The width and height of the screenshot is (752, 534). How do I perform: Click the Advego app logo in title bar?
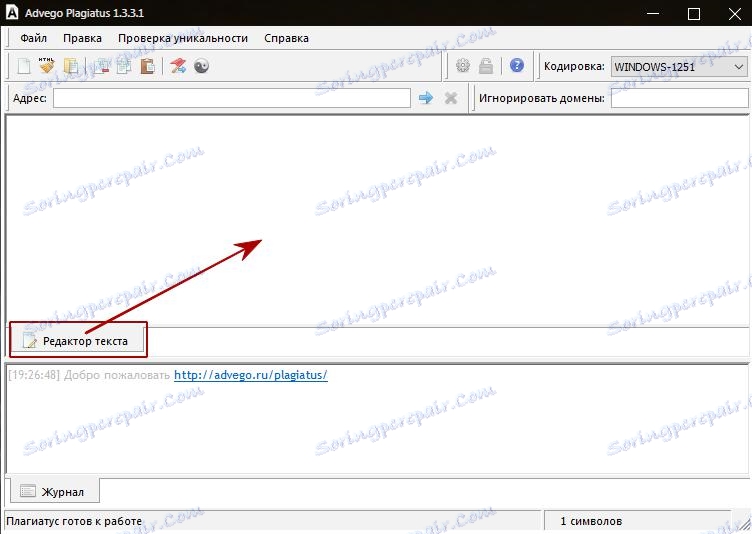(12, 12)
